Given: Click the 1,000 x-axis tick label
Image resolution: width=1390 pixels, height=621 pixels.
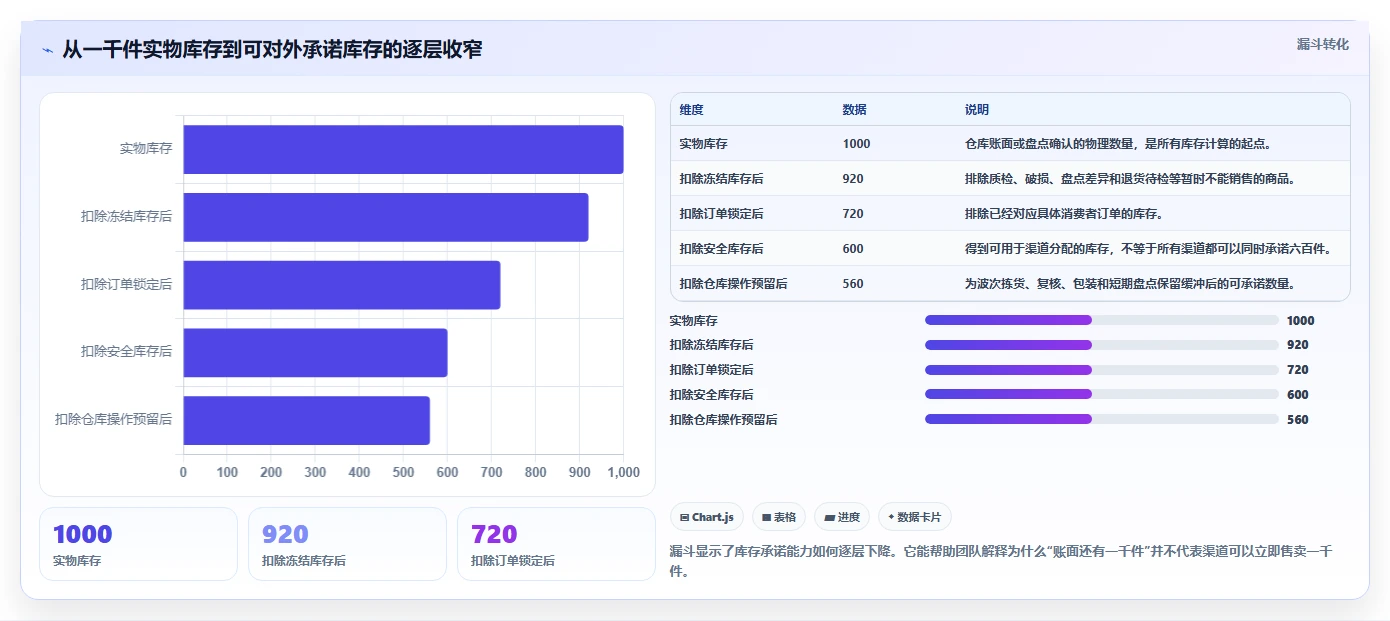Looking at the screenshot, I should click(623, 472).
